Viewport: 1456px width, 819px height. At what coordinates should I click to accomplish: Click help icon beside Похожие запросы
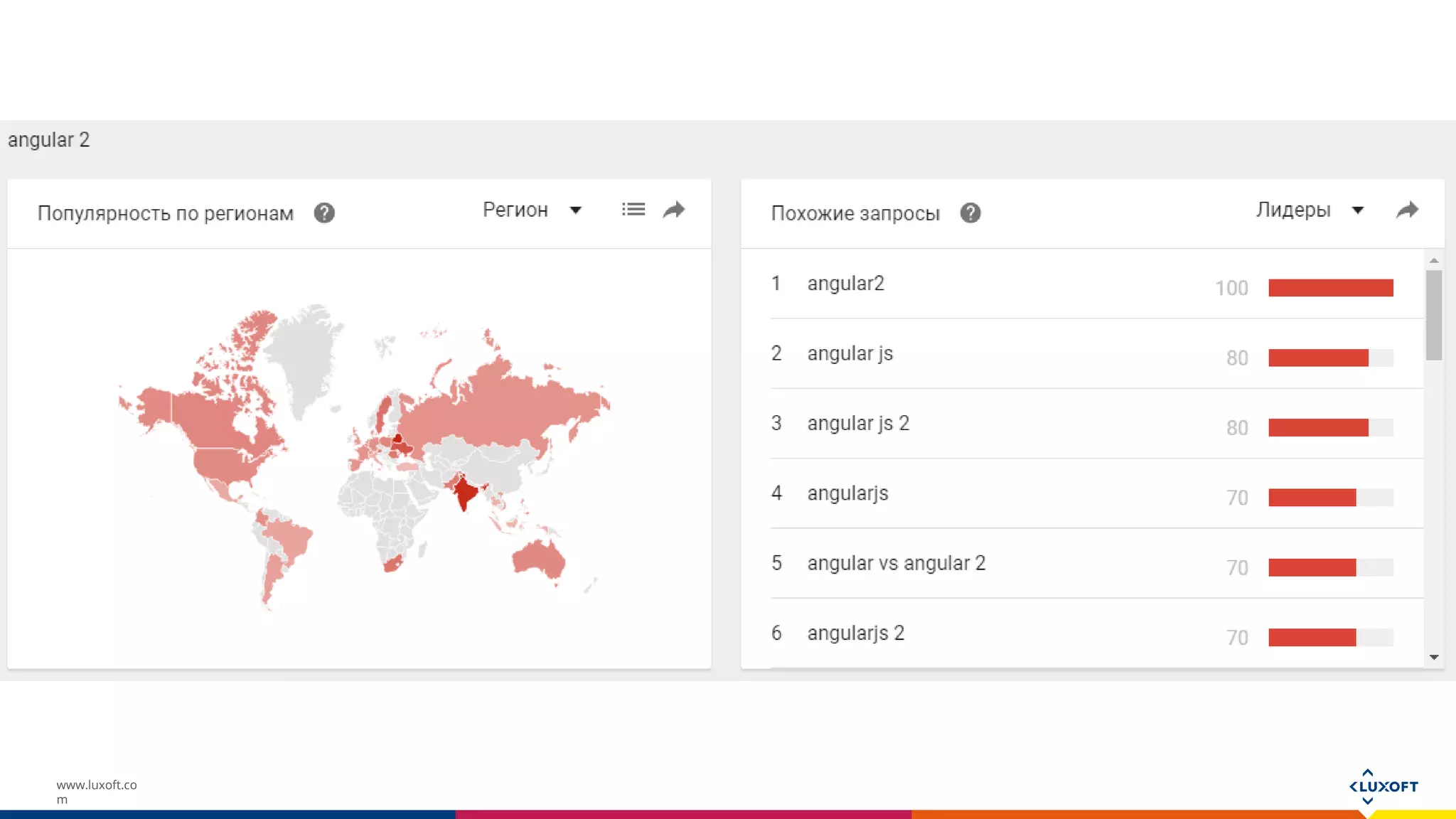970,213
